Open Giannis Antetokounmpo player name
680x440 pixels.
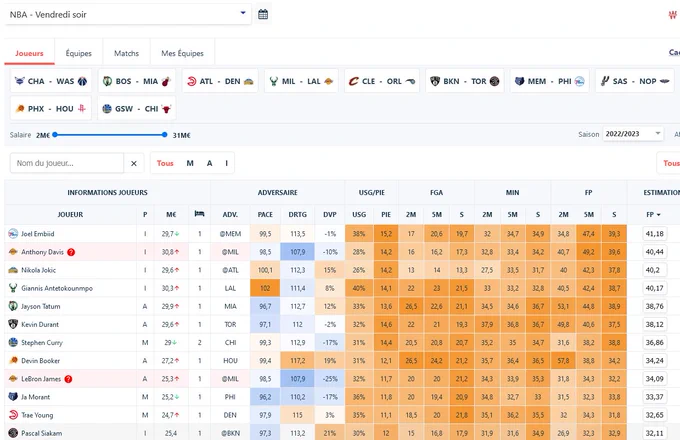[x=57, y=288]
